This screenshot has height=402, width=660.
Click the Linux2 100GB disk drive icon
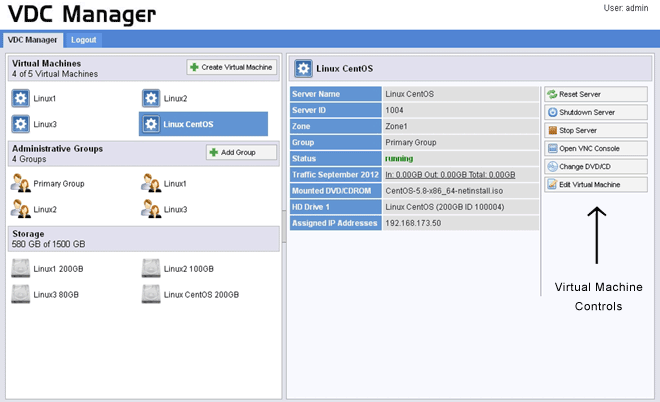tap(151, 268)
